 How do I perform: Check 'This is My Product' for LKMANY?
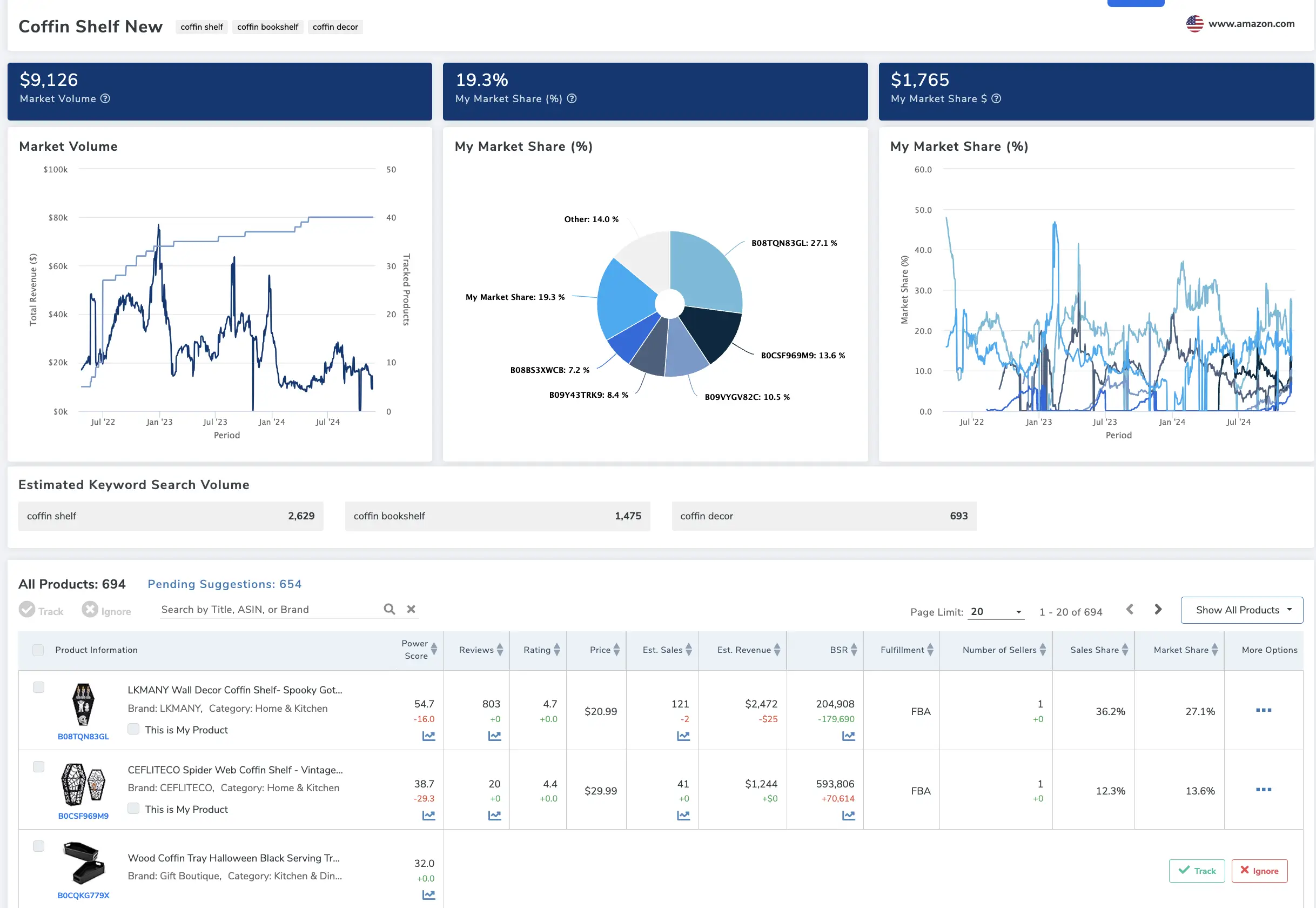point(133,729)
